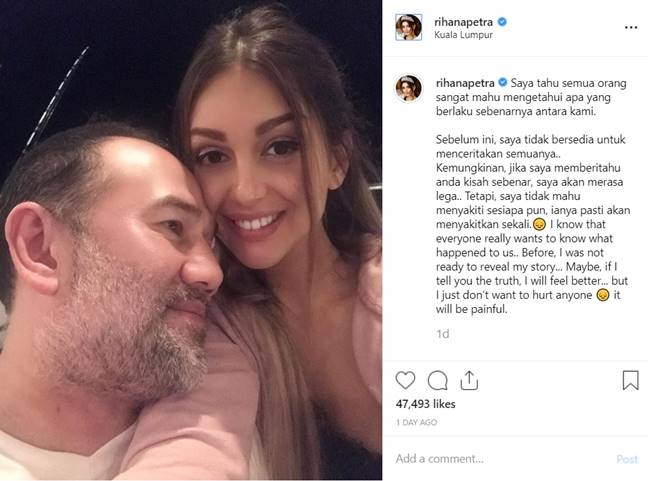This screenshot has width=650, height=481.
Task: Save the post with the bookmark icon
Action: click(630, 380)
